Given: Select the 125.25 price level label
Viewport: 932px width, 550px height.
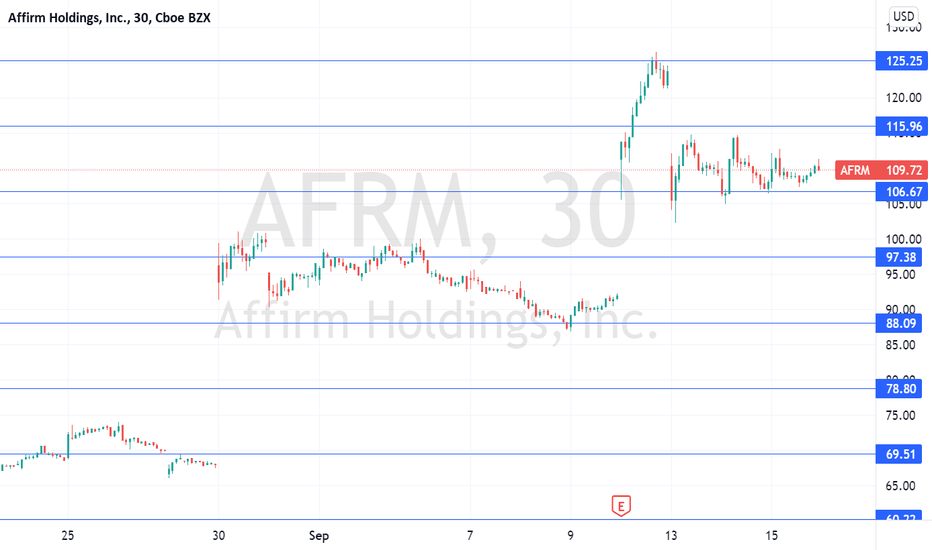Looking at the screenshot, I should pyautogui.click(x=901, y=61).
